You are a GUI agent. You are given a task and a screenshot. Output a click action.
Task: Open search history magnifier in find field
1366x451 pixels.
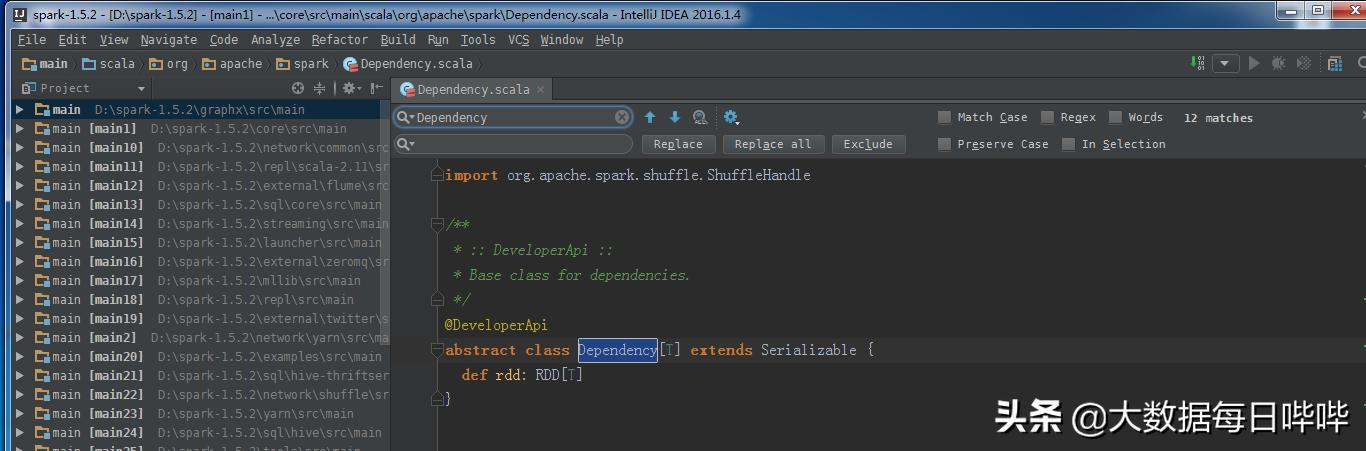pos(405,117)
